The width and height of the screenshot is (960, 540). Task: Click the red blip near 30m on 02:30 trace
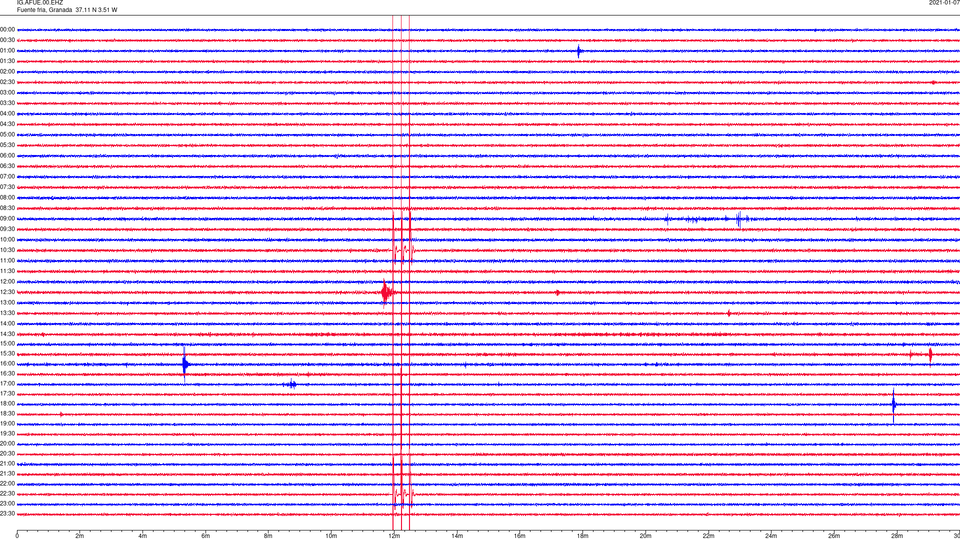(x=933, y=82)
